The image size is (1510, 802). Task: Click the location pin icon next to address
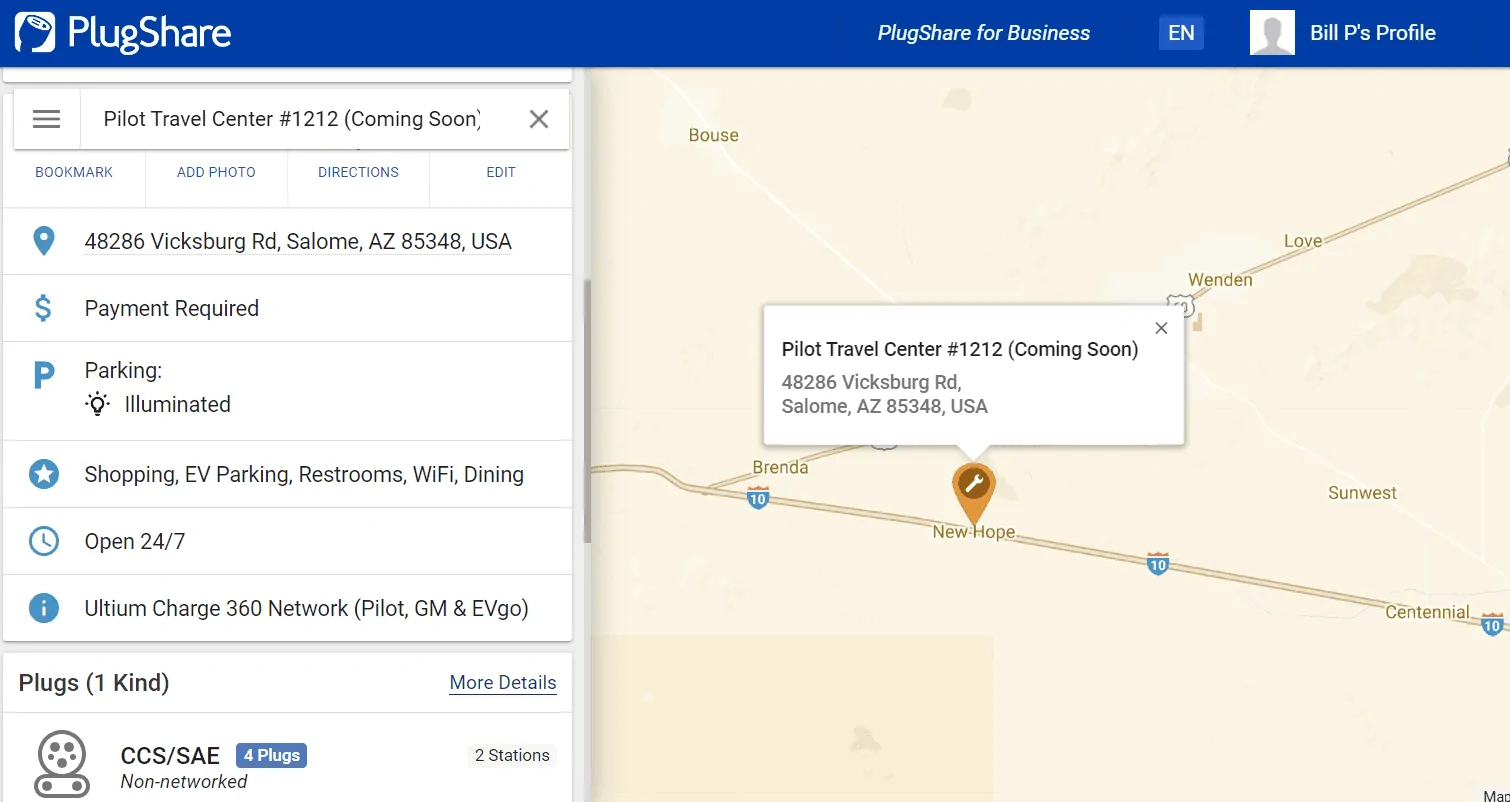pyautogui.click(x=43, y=241)
